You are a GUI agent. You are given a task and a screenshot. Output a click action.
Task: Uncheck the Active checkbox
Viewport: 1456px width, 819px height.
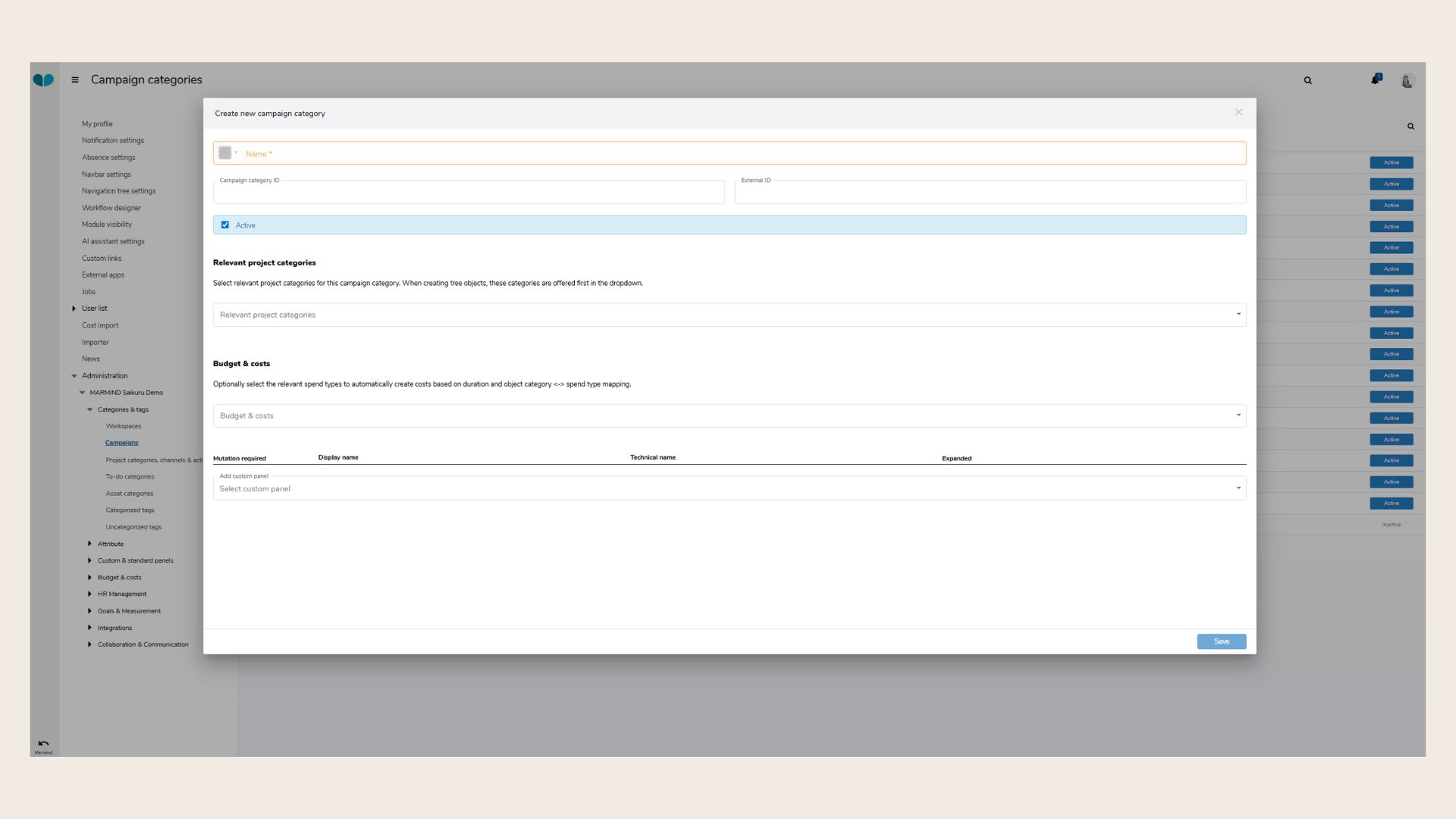point(225,225)
